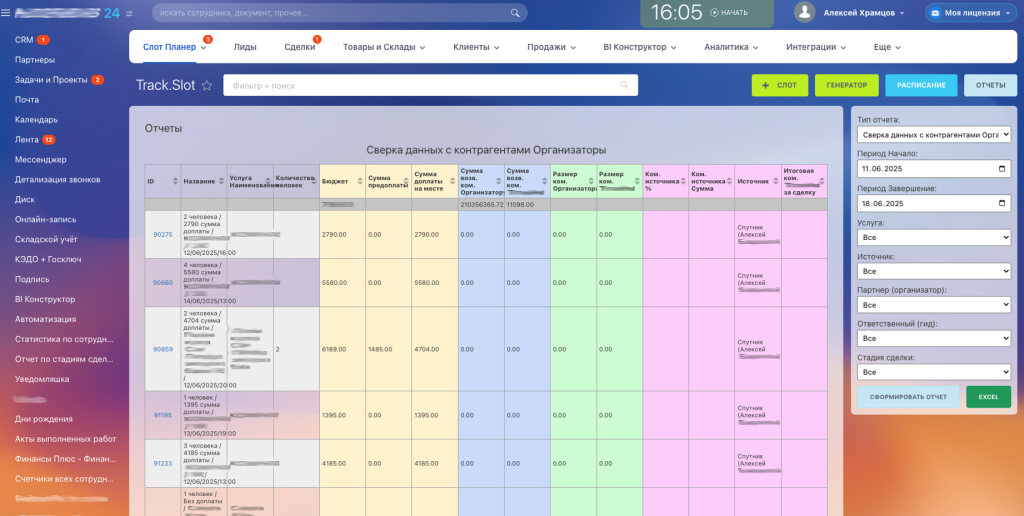
Task: Open the BI Конструктор menu tab
Action: [x=640, y=47]
